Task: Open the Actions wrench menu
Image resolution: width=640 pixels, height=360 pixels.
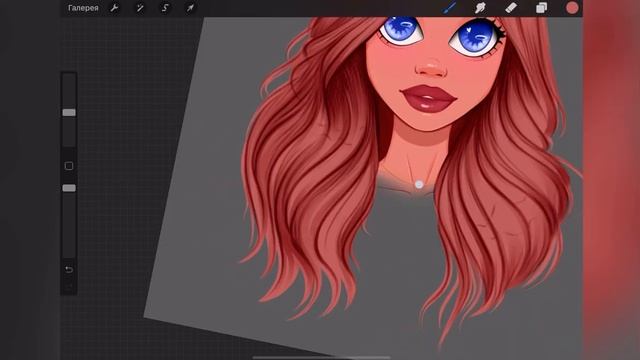Action: tap(114, 8)
